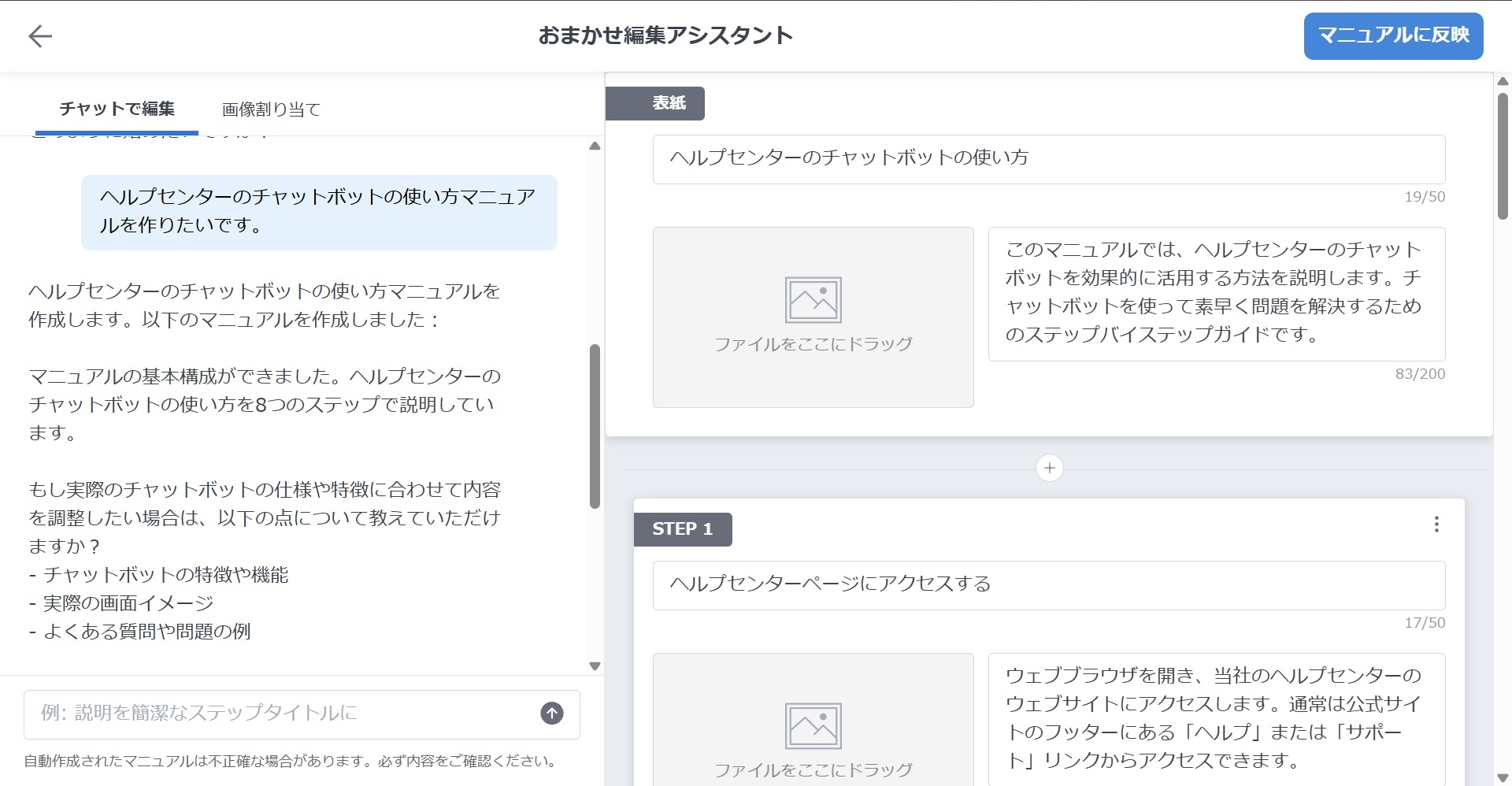Click the cover image placeholder icon
This screenshot has width=1512, height=786.
813,300
